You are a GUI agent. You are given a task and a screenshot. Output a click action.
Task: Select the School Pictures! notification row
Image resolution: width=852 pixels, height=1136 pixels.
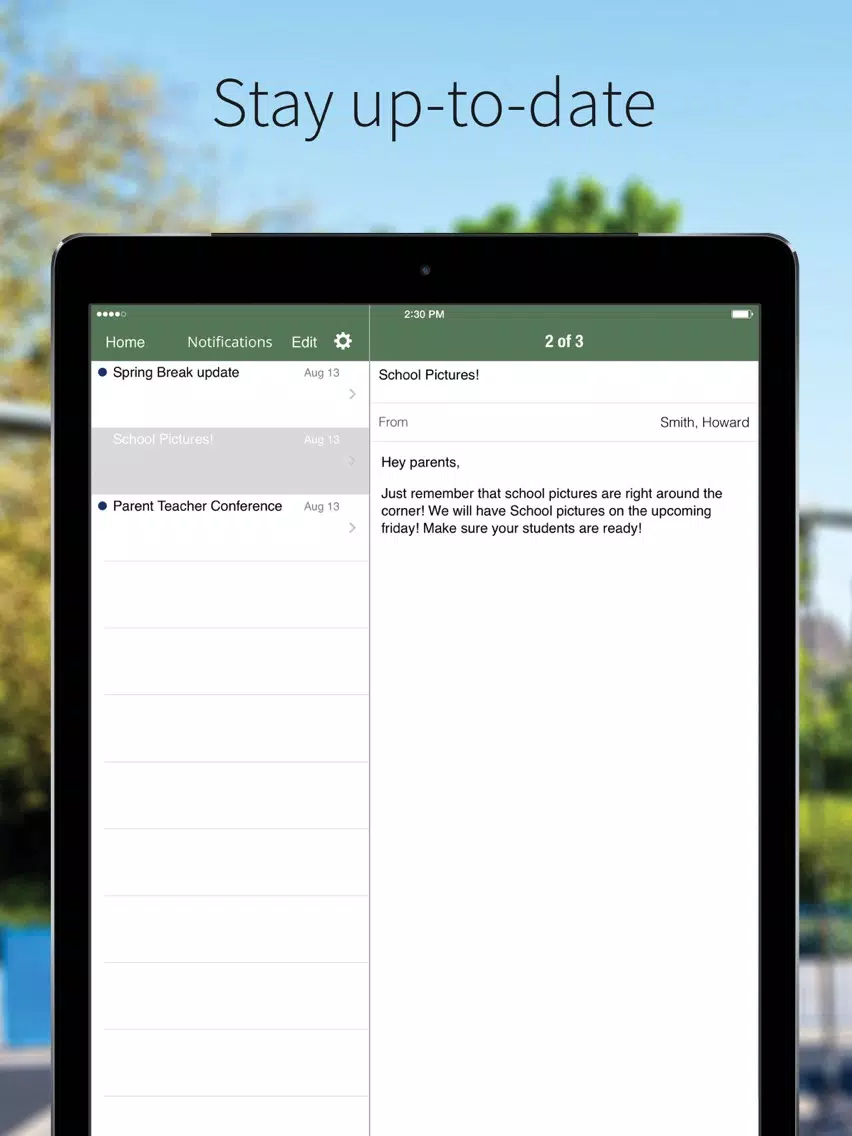[230, 461]
